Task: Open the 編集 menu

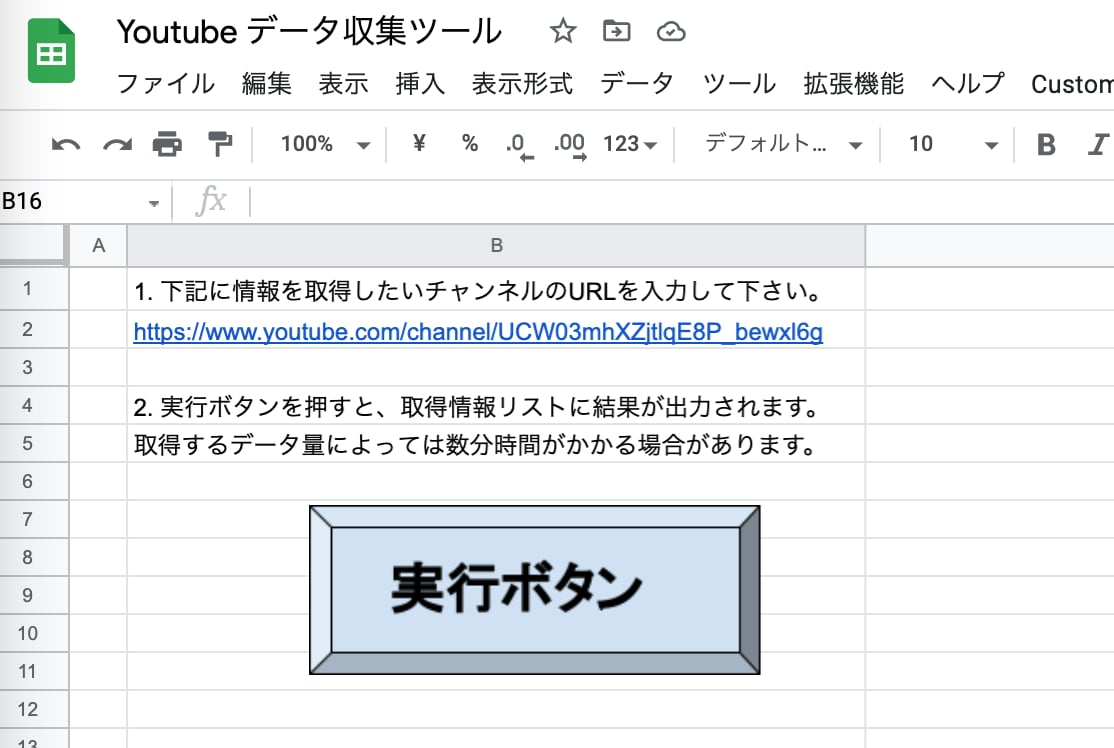Action: click(x=266, y=84)
